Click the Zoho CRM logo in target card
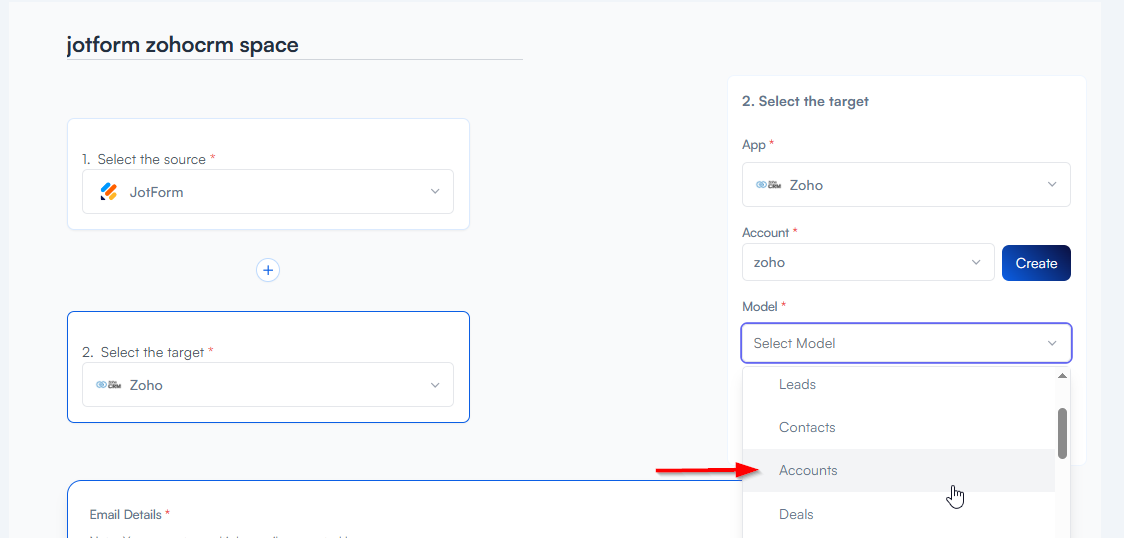The height and width of the screenshot is (538, 1124). coord(108,385)
